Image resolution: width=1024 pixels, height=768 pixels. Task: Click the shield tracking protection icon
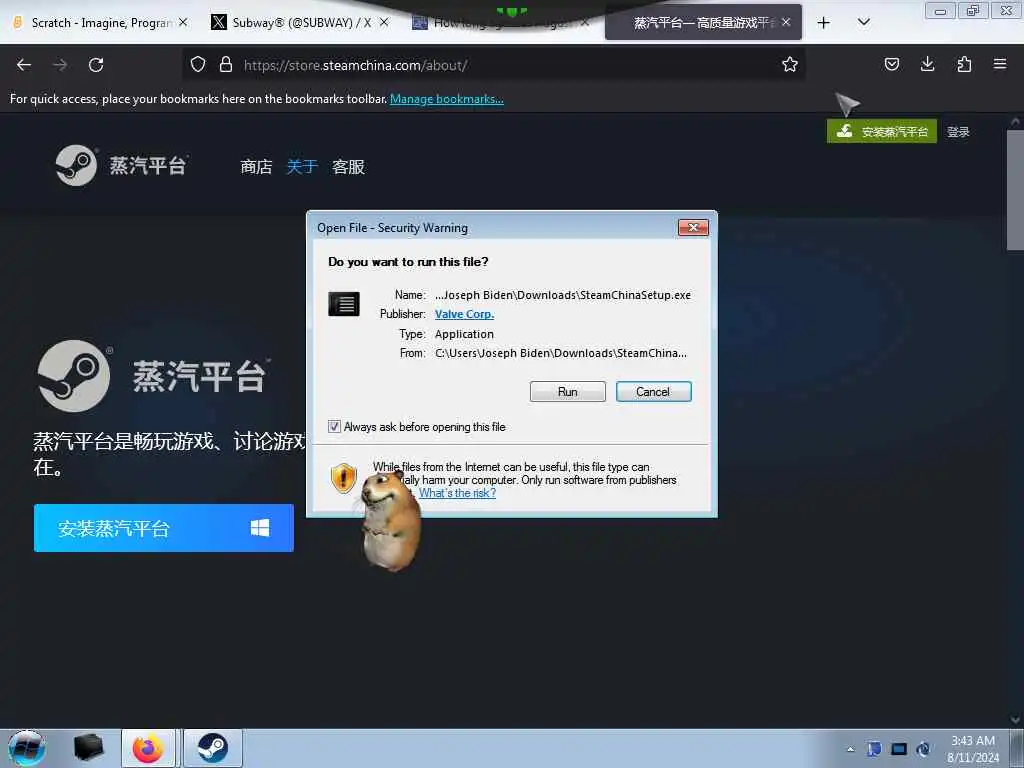click(x=198, y=65)
